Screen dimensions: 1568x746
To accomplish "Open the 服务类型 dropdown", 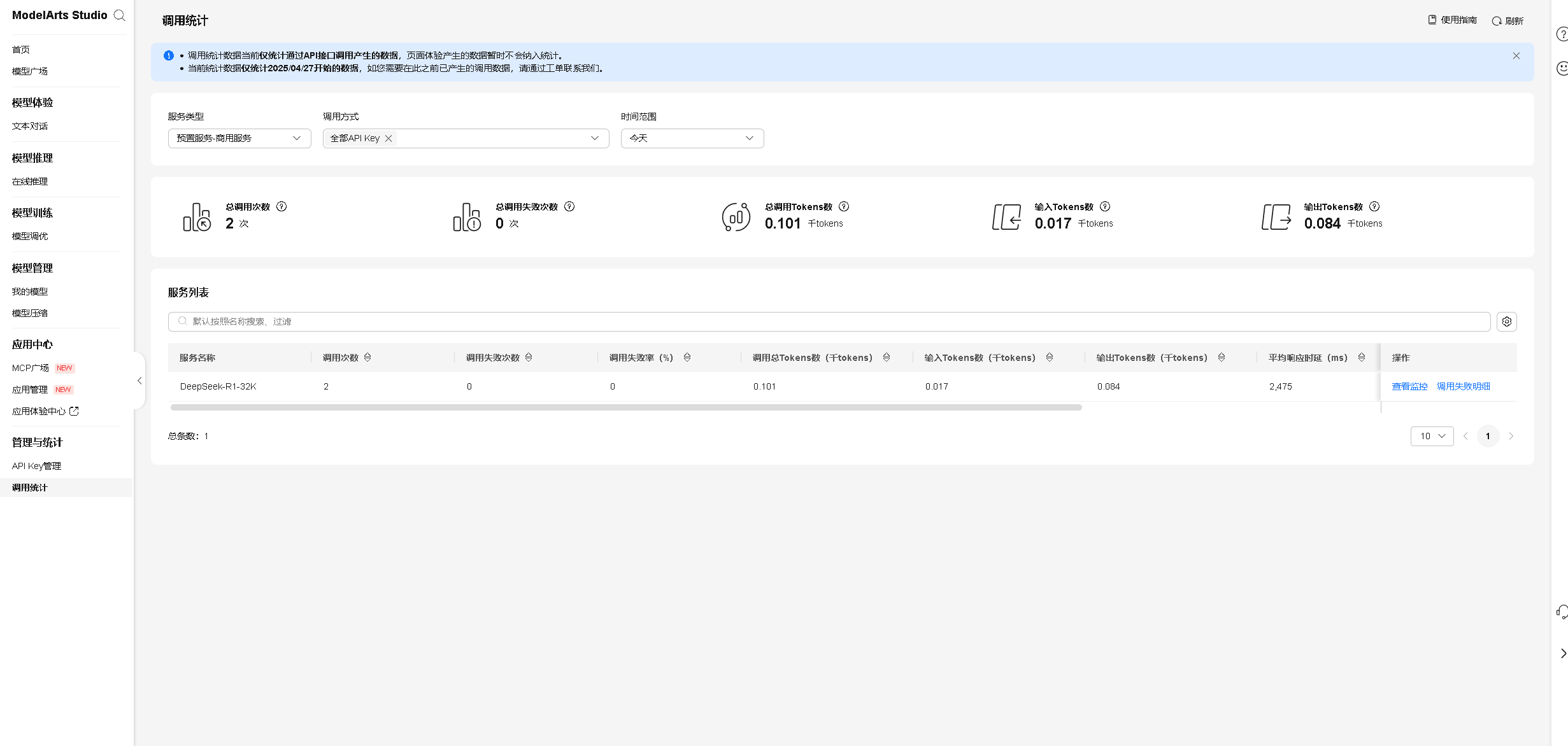I will click(239, 138).
